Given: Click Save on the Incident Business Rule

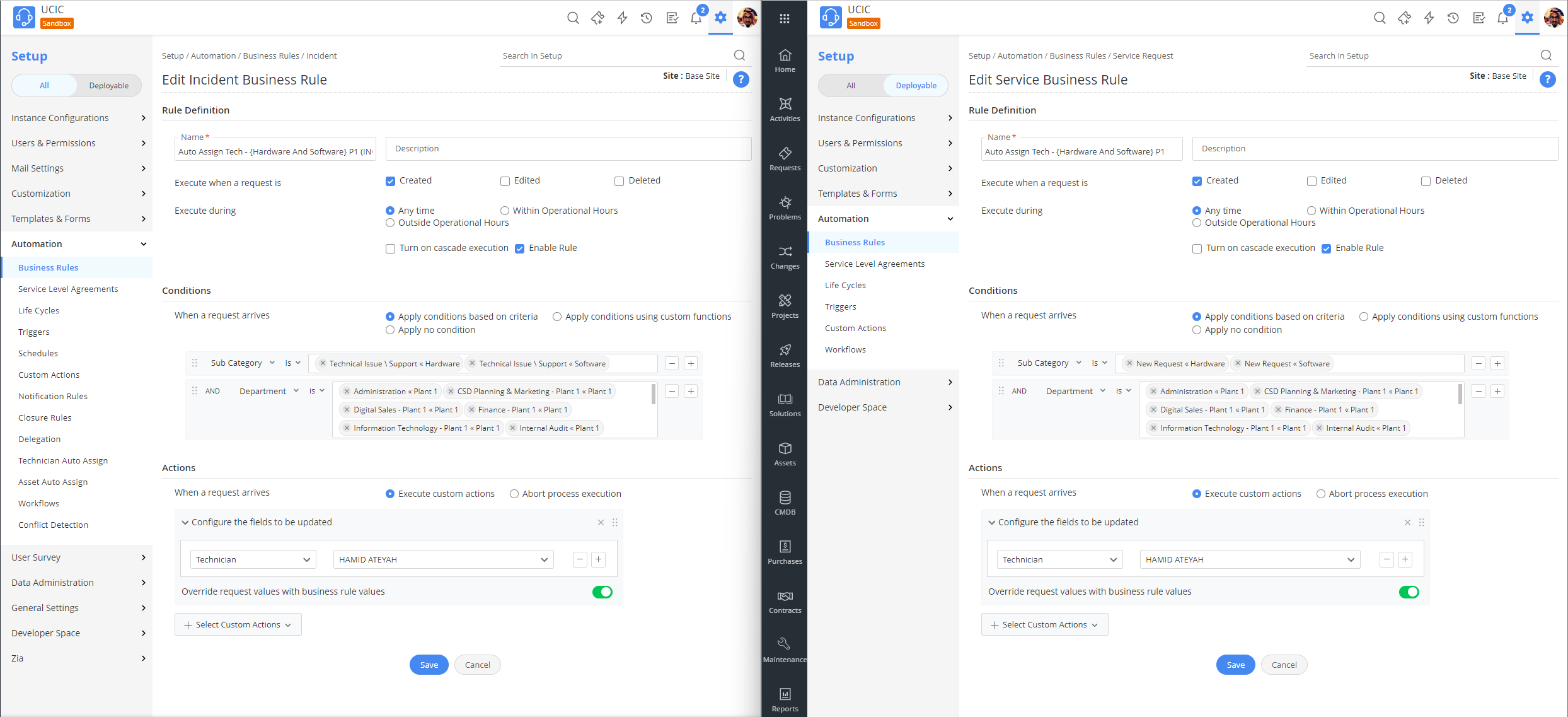Looking at the screenshot, I should 429,665.
